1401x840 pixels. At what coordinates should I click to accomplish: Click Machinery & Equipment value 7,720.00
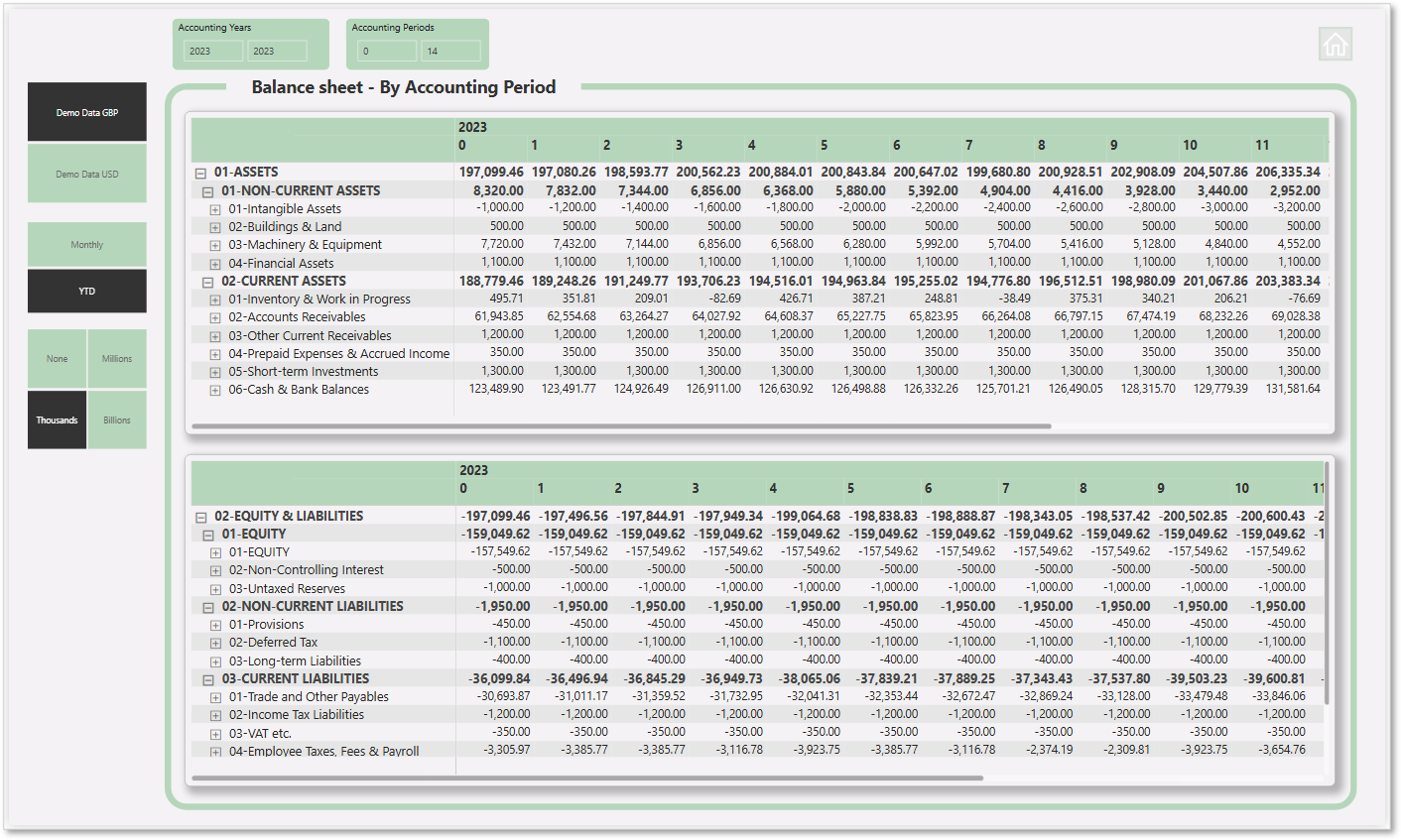click(502, 244)
